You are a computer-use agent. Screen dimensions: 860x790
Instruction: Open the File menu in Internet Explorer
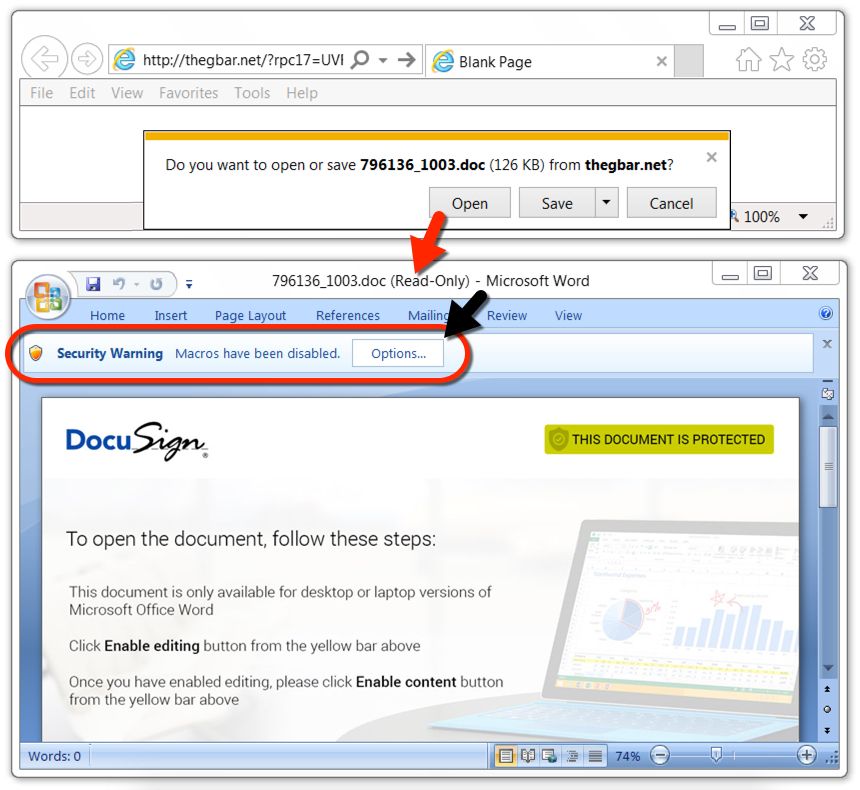pyautogui.click(x=42, y=93)
